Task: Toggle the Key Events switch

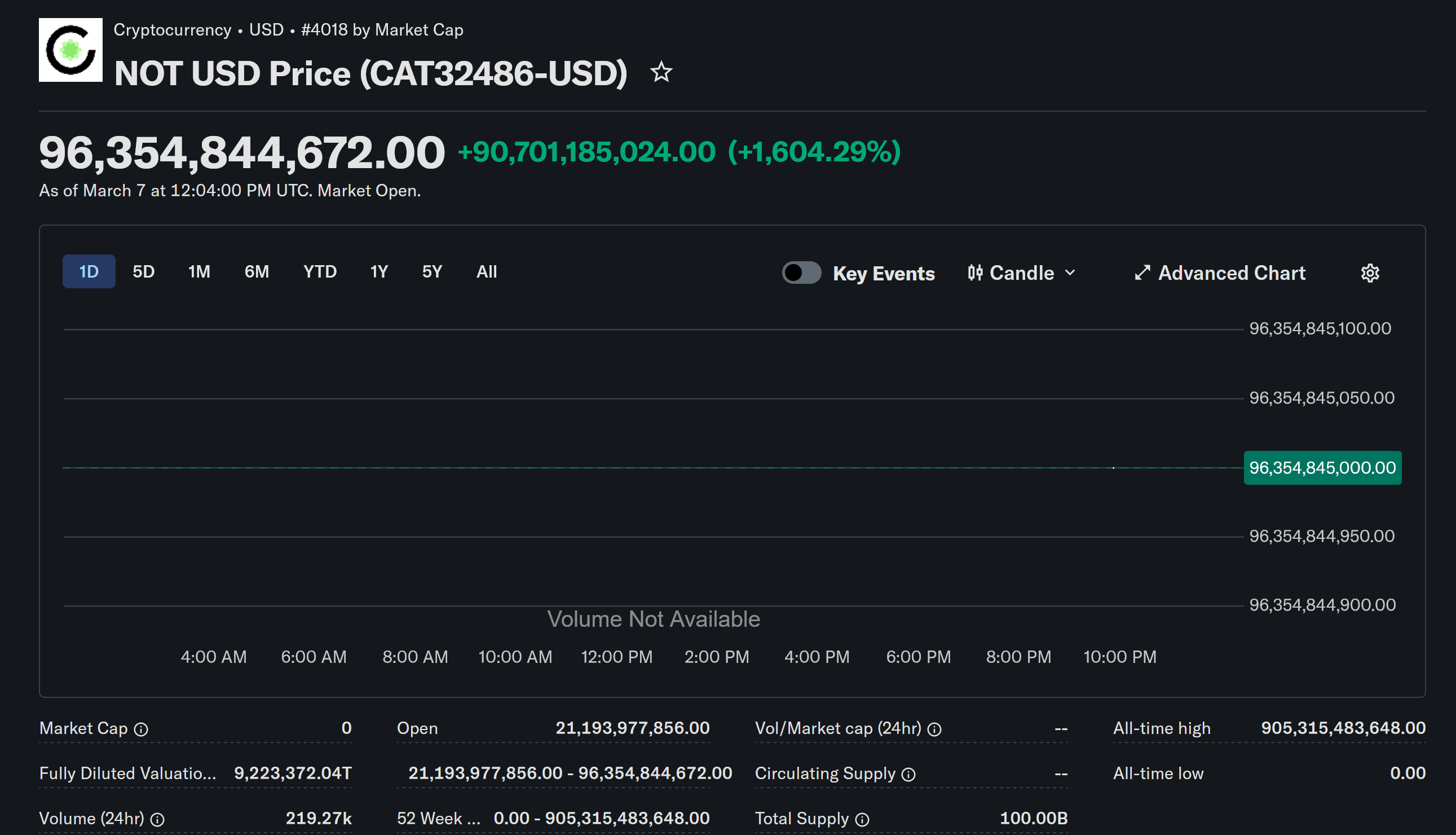Action: point(801,273)
